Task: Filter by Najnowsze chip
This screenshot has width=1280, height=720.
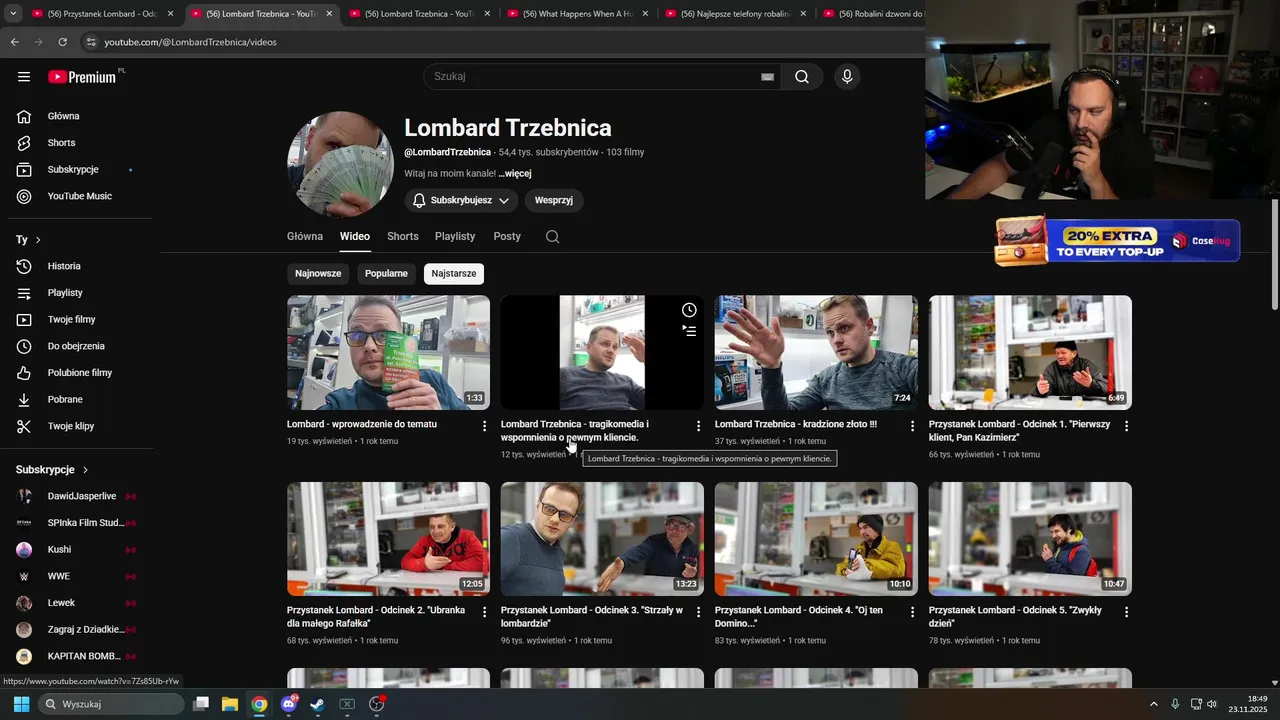Action: point(318,274)
